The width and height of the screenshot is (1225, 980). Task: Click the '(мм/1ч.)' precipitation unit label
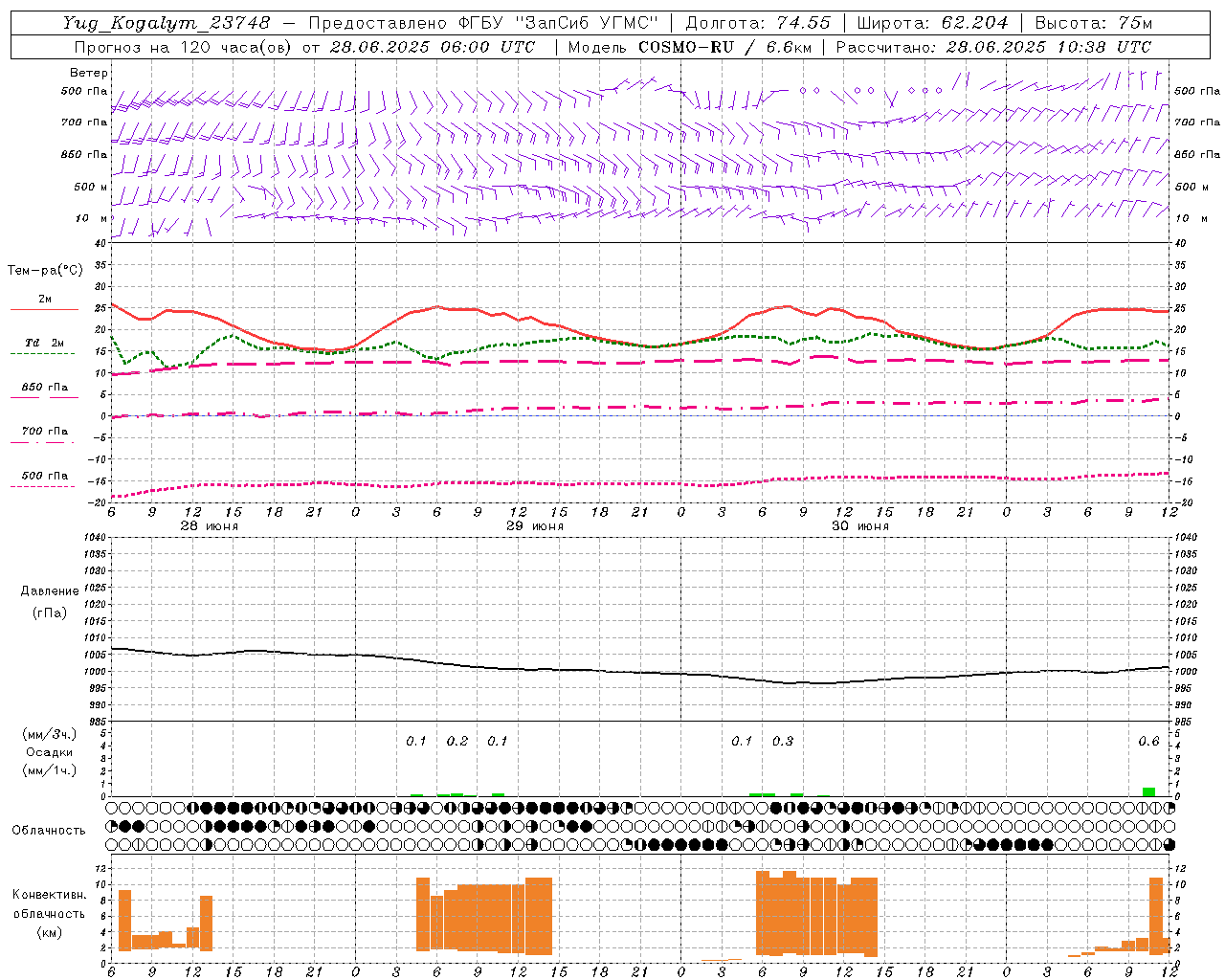click(49, 770)
